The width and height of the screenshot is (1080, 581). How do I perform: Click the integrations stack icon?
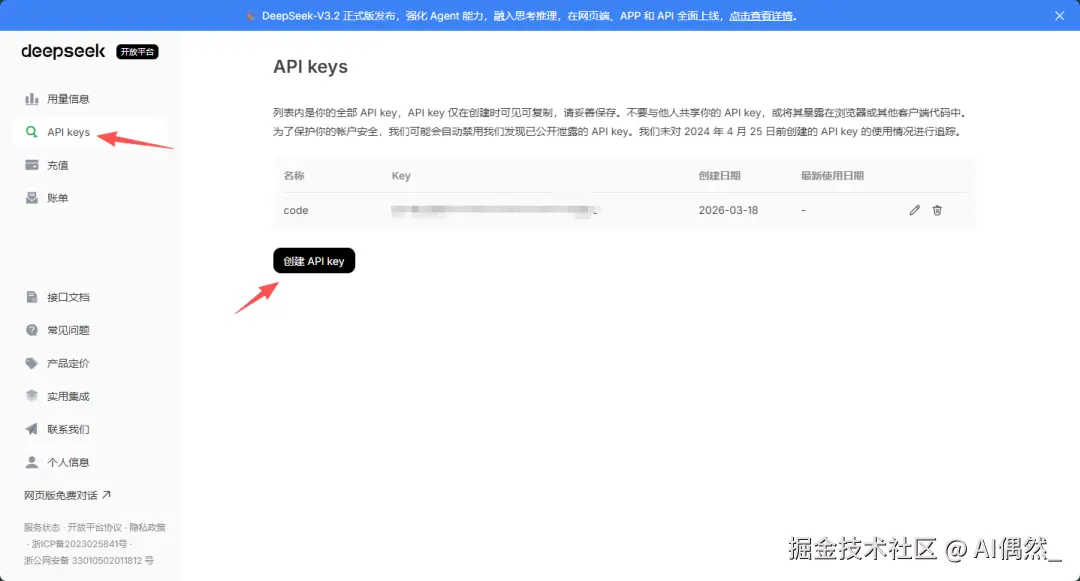pos(32,396)
